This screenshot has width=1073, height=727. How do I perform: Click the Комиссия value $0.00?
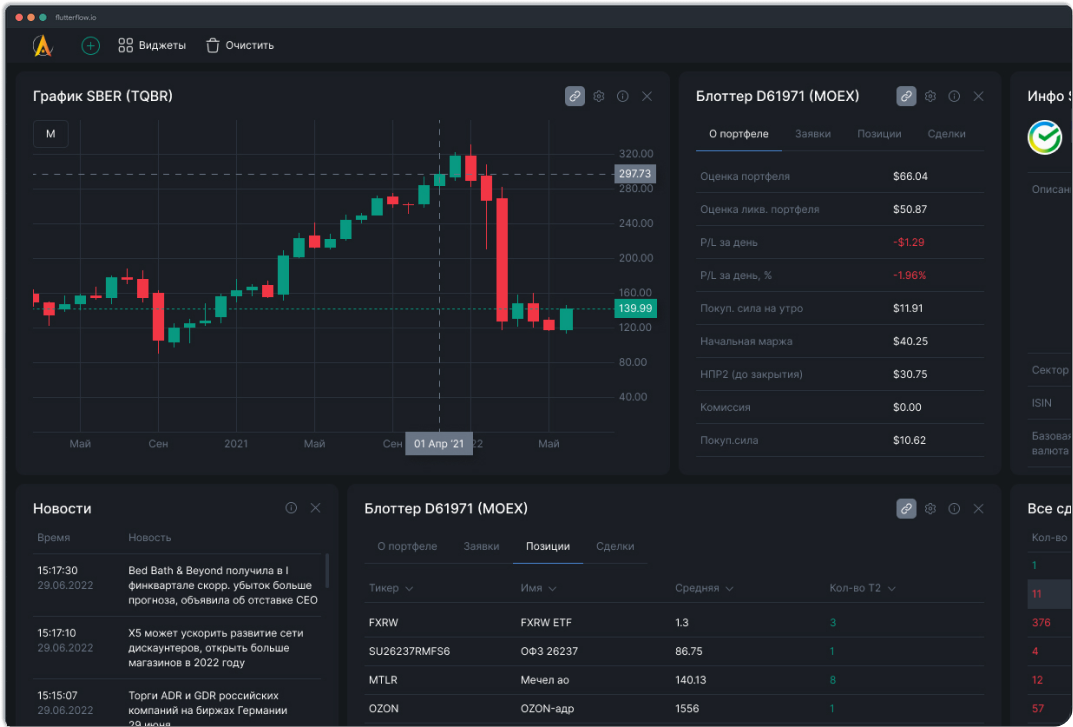[x=907, y=407]
